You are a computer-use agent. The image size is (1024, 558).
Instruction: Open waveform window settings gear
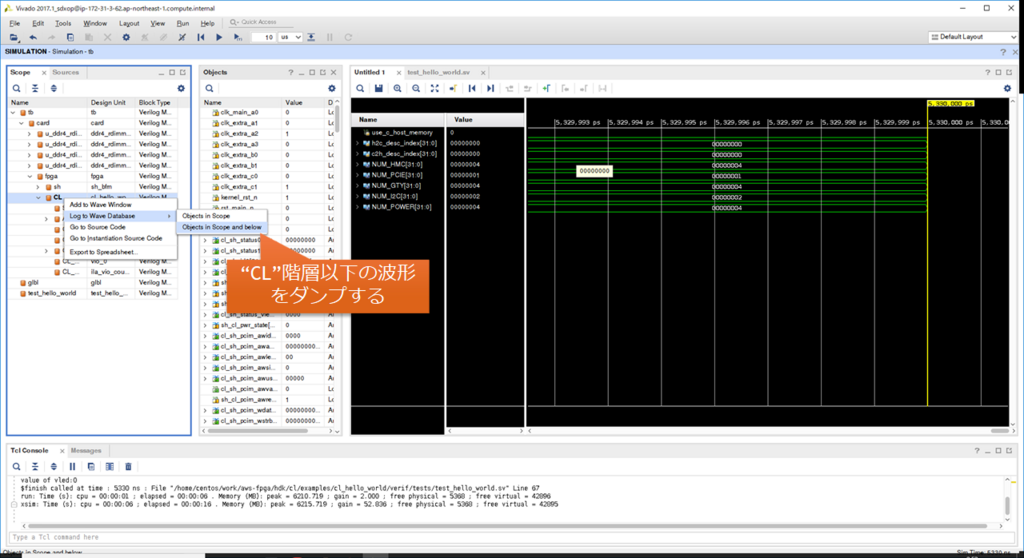coord(1007,88)
